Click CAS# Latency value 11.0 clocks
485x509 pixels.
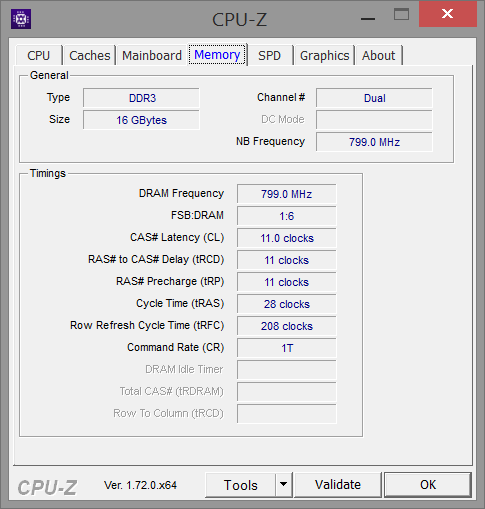287,238
